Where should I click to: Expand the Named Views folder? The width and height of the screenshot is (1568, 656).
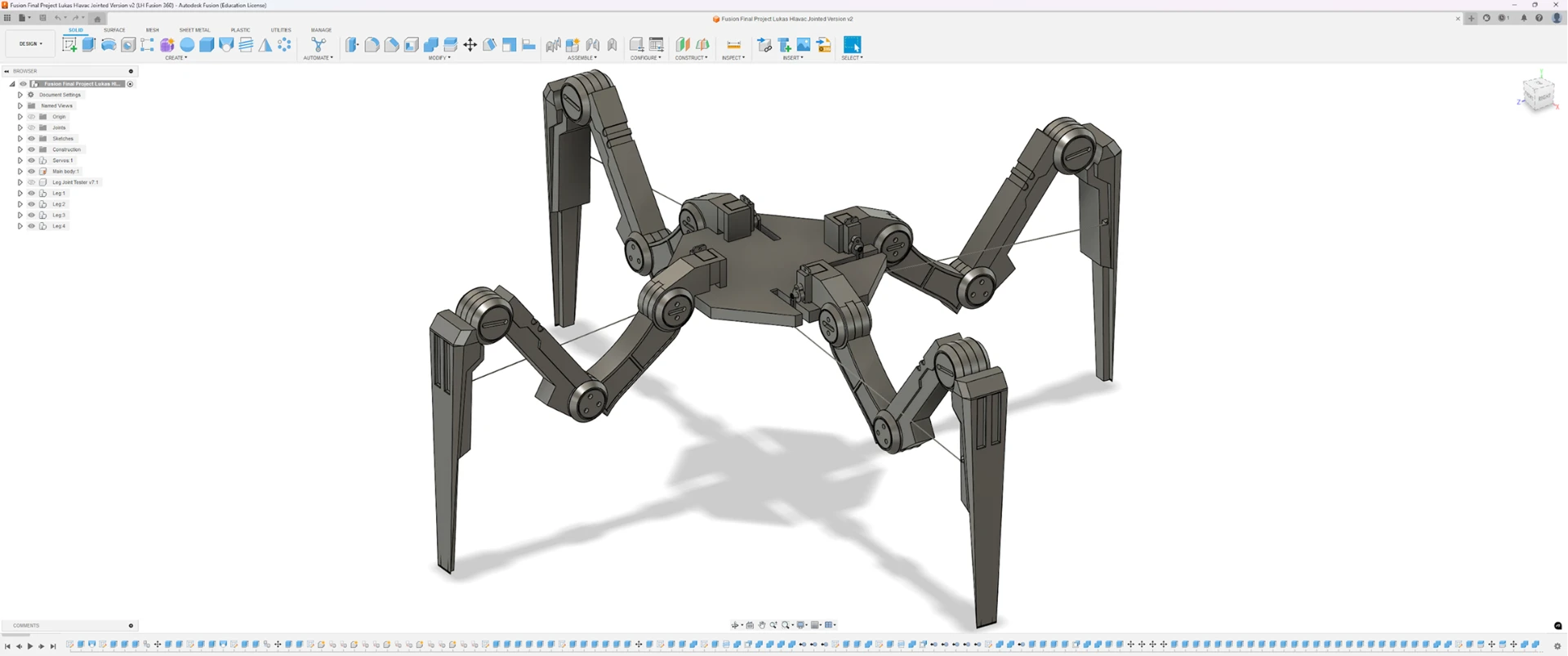(20, 105)
